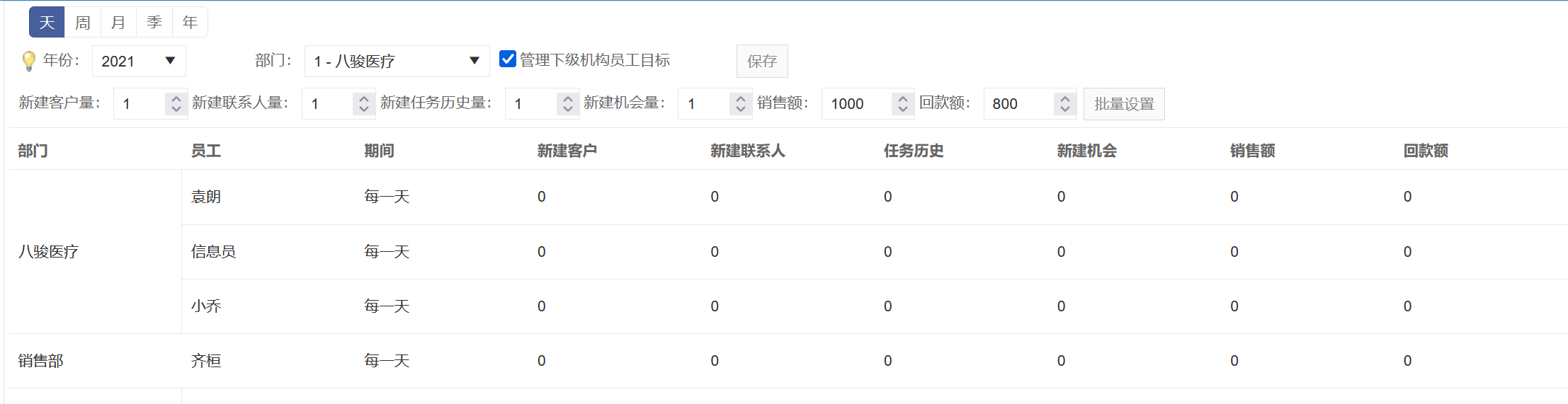Decrease 新建联系人量 using spinner down arrow
This screenshot has height=404, width=1568.
click(x=363, y=109)
